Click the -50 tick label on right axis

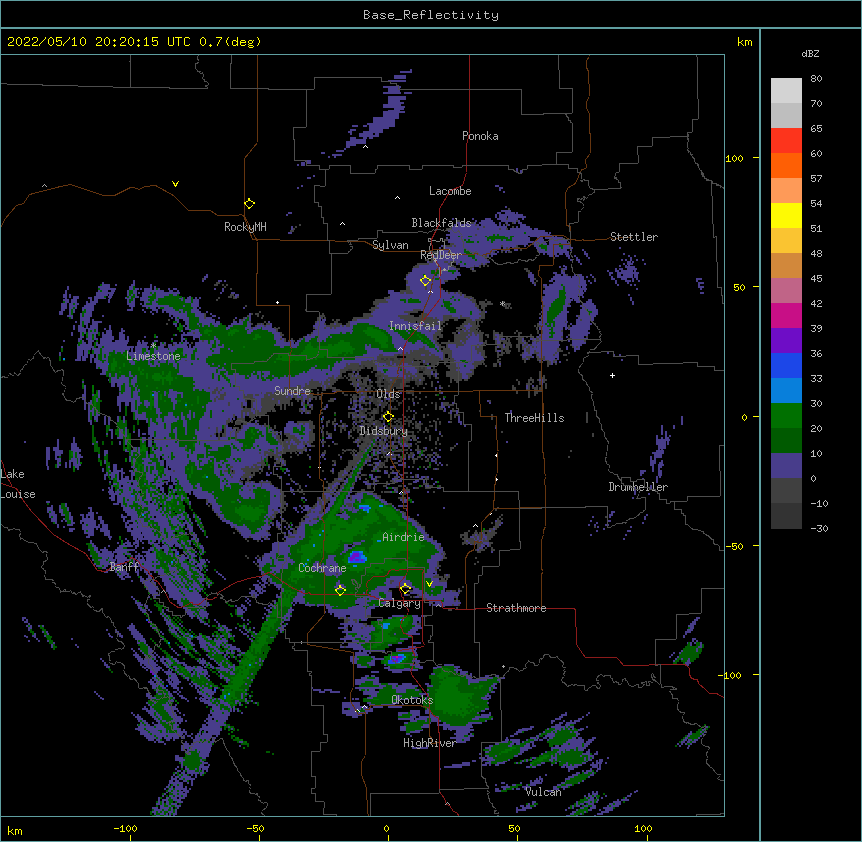[x=734, y=546]
